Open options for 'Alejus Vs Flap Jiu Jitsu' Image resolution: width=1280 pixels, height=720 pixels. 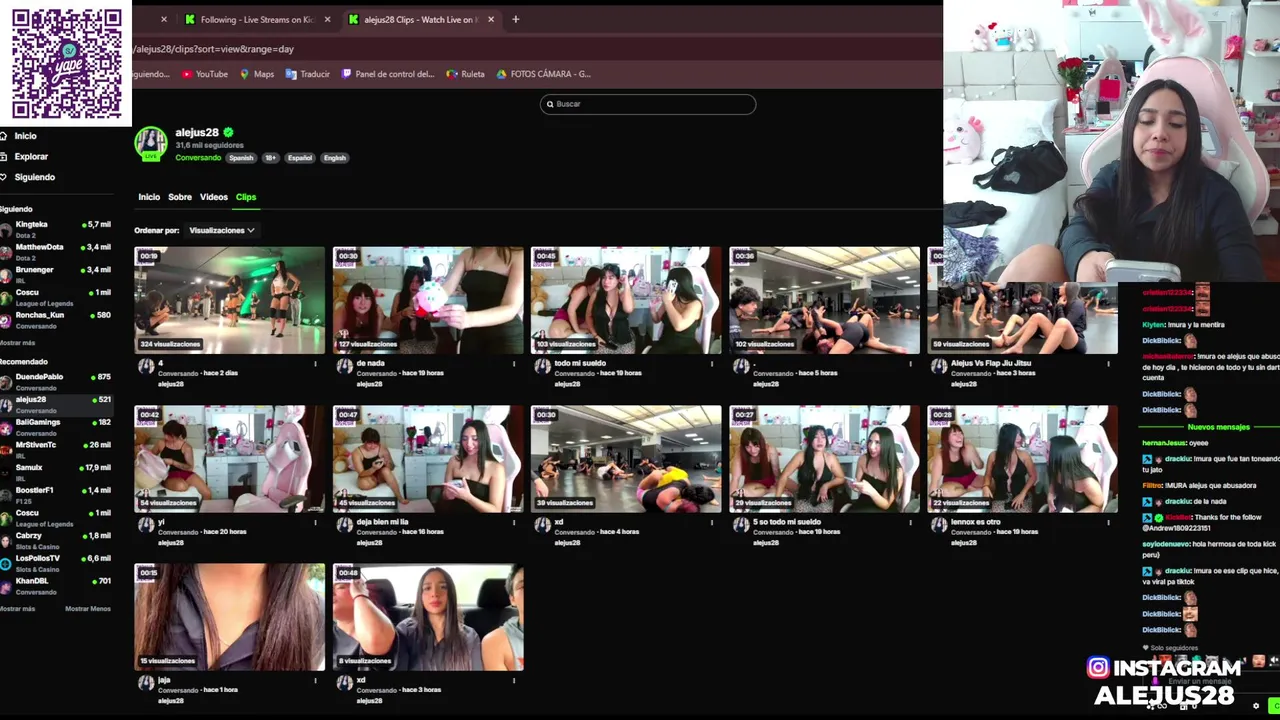coord(1108,364)
